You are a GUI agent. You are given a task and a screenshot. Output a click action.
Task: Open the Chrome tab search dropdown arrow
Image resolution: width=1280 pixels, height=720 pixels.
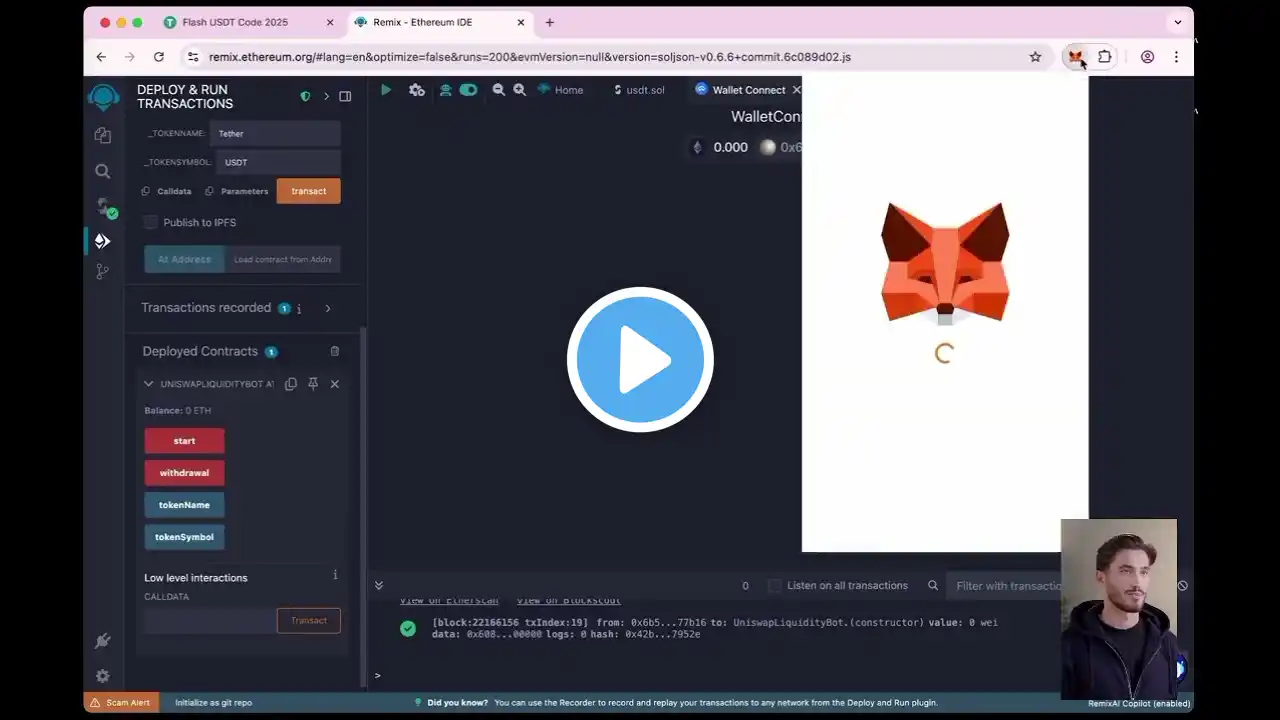click(x=1178, y=22)
